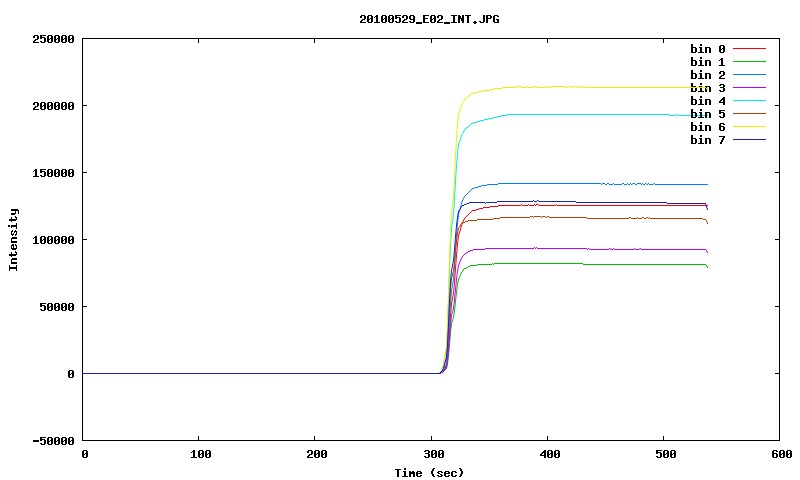800x480 pixels.
Task: Click the 'Intensity' y-axis label
Action: (x=13, y=239)
